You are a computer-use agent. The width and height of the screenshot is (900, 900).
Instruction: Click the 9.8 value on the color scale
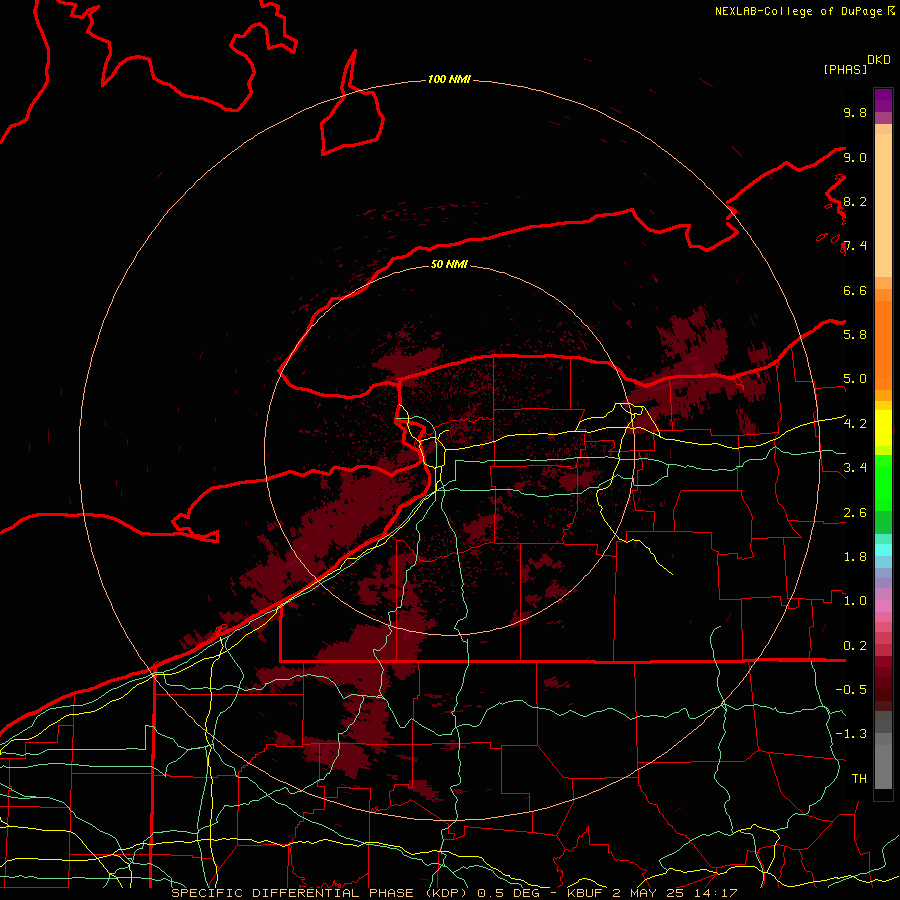pos(855,112)
